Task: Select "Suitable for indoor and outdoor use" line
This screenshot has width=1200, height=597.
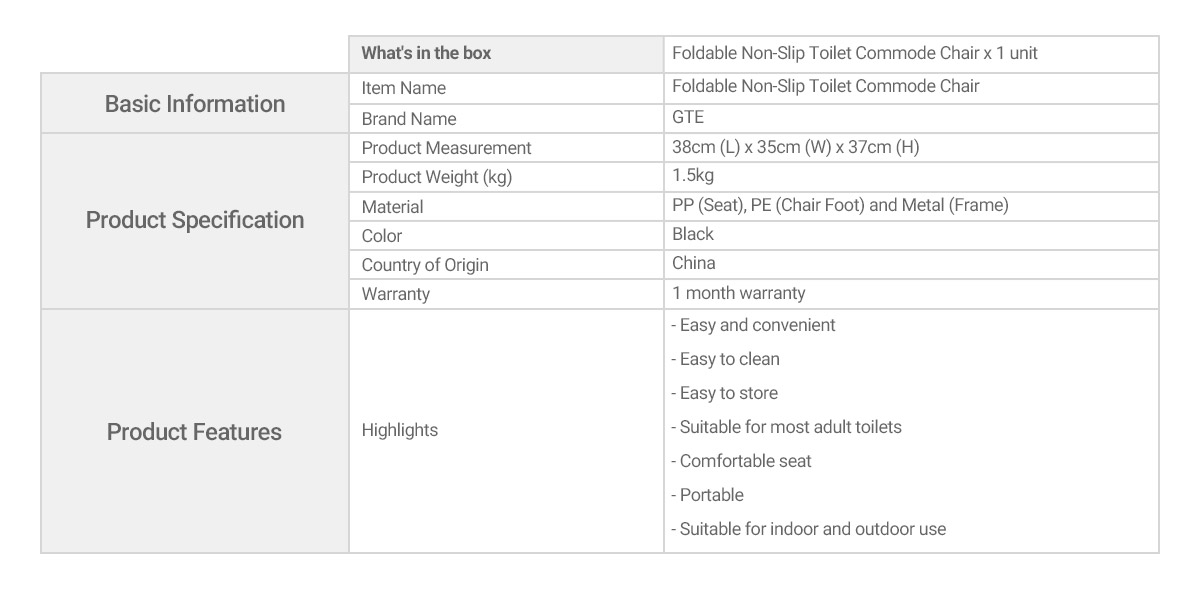Action: click(x=808, y=529)
